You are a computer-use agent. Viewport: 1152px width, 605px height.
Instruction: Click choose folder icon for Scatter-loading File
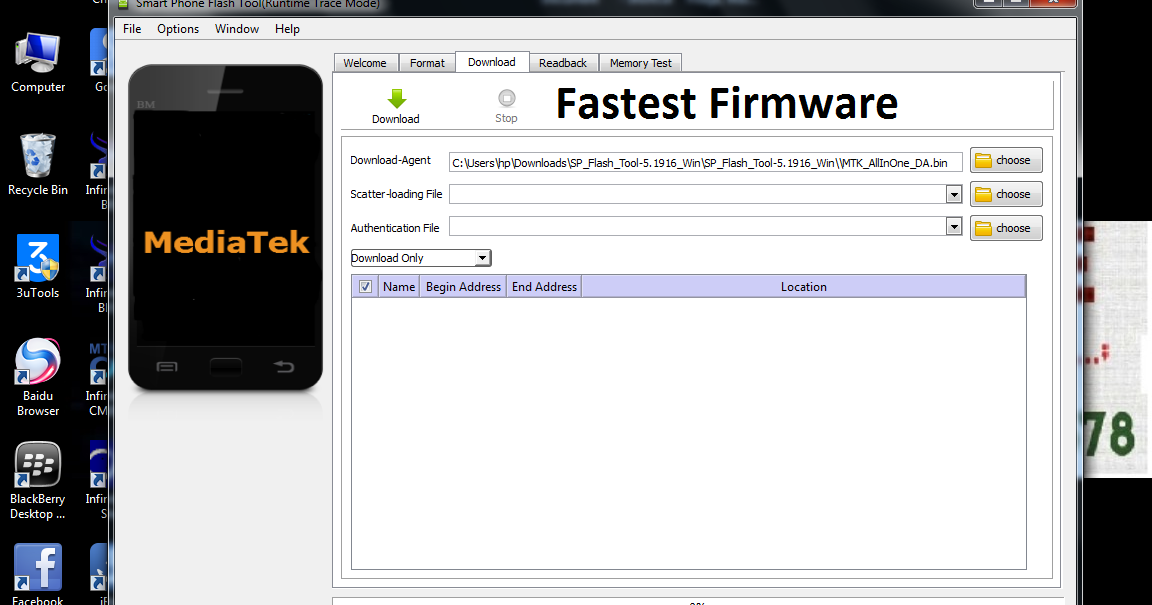[1005, 193]
